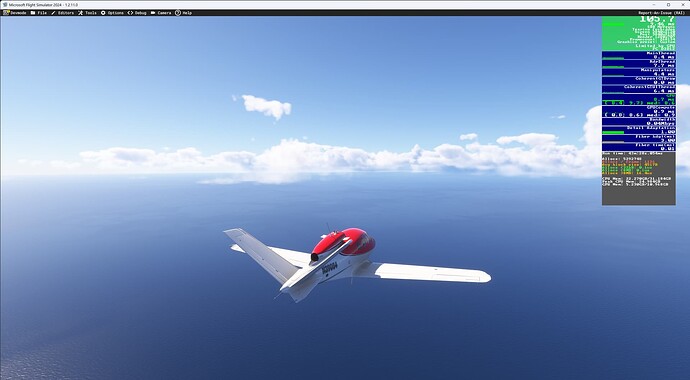Image resolution: width=690 pixels, height=380 pixels.
Task: Click the Report An Issue (RAI) button
Action: tap(661, 13)
